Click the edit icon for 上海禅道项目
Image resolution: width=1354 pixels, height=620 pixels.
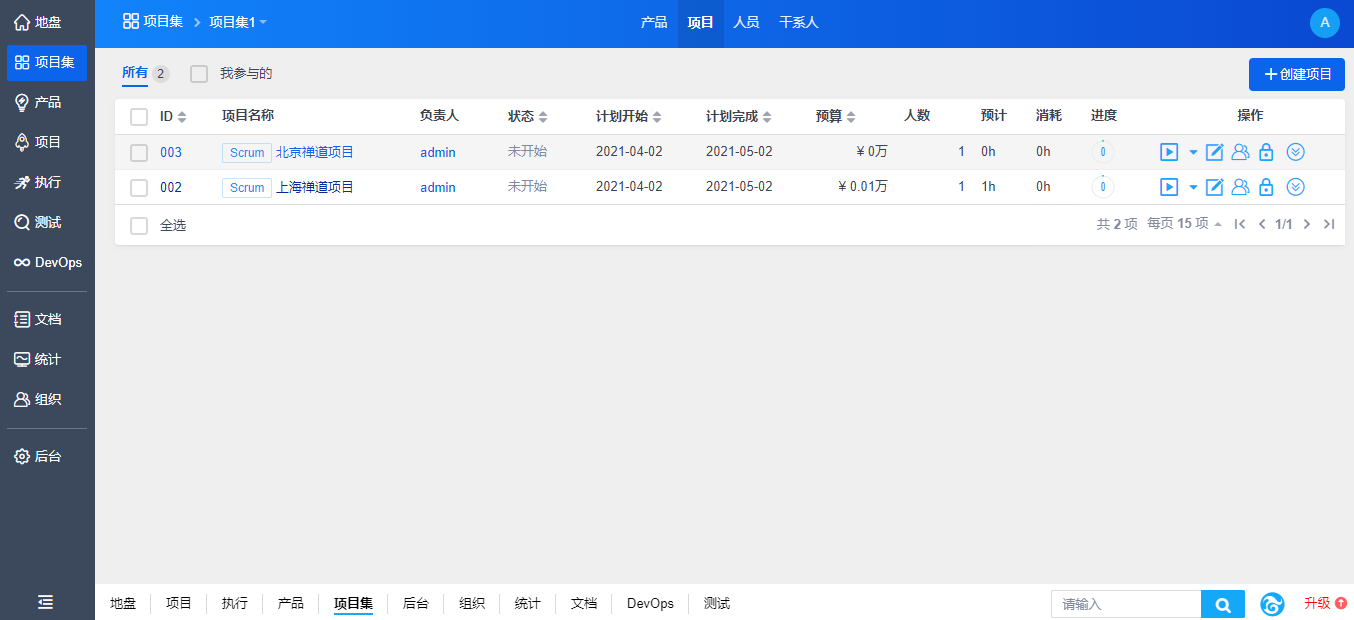pyautogui.click(x=1215, y=187)
